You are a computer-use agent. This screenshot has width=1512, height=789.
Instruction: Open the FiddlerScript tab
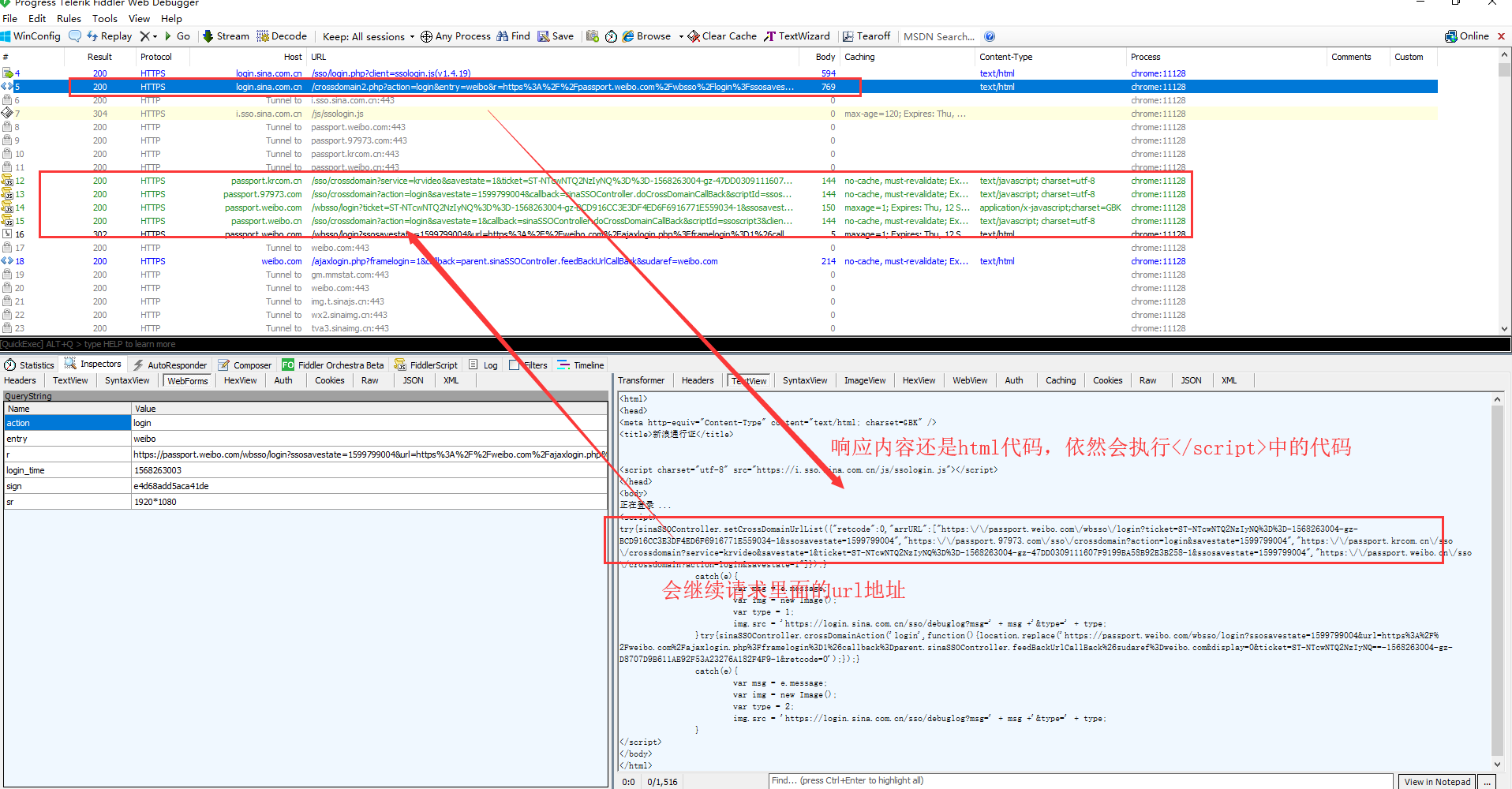point(426,365)
